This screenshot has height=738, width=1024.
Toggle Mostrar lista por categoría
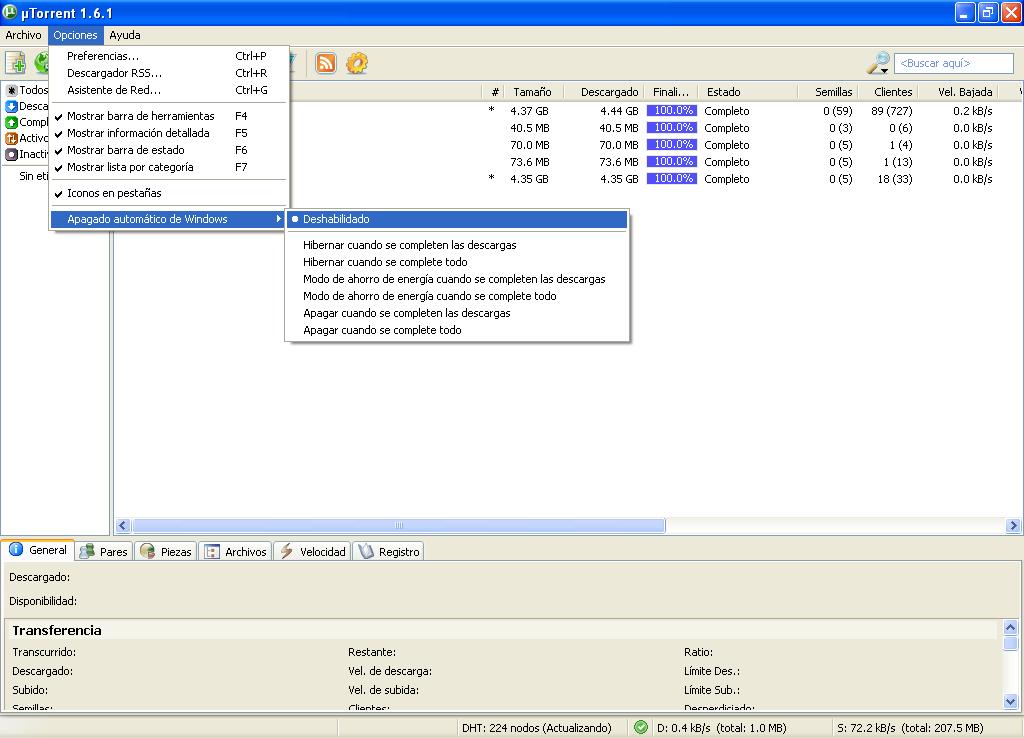point(168,167)
